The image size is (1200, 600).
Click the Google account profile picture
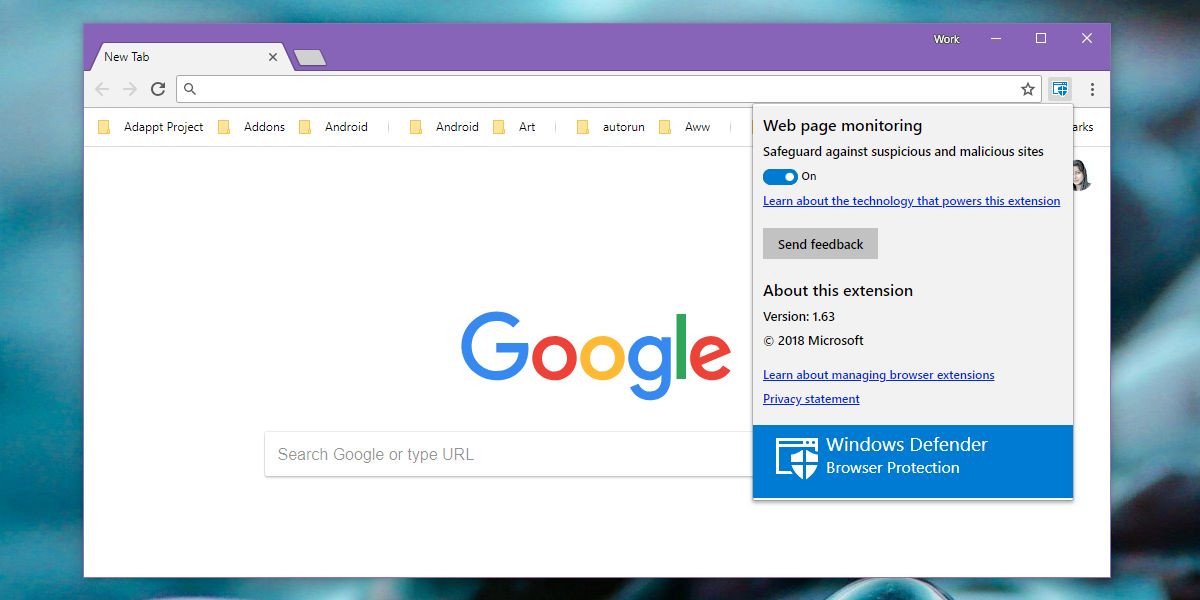1080,175
